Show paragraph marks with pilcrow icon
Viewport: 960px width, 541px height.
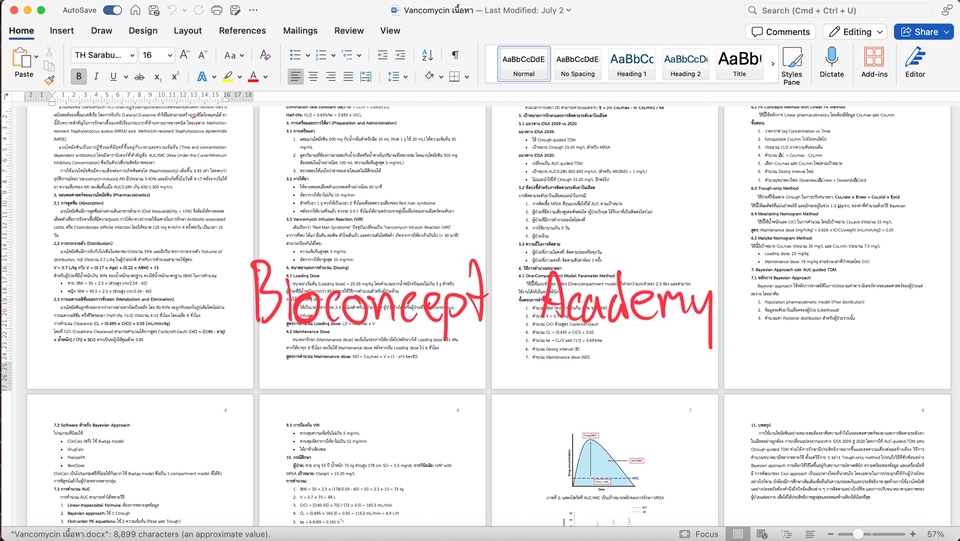point(455,55)
